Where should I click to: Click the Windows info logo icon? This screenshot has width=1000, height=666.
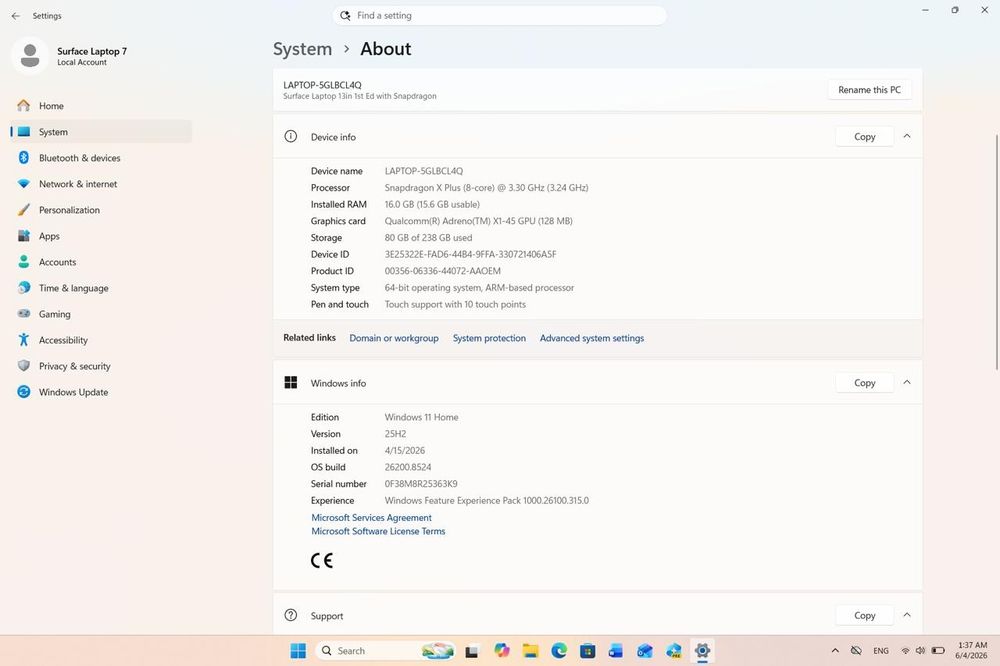pos(290,383)
